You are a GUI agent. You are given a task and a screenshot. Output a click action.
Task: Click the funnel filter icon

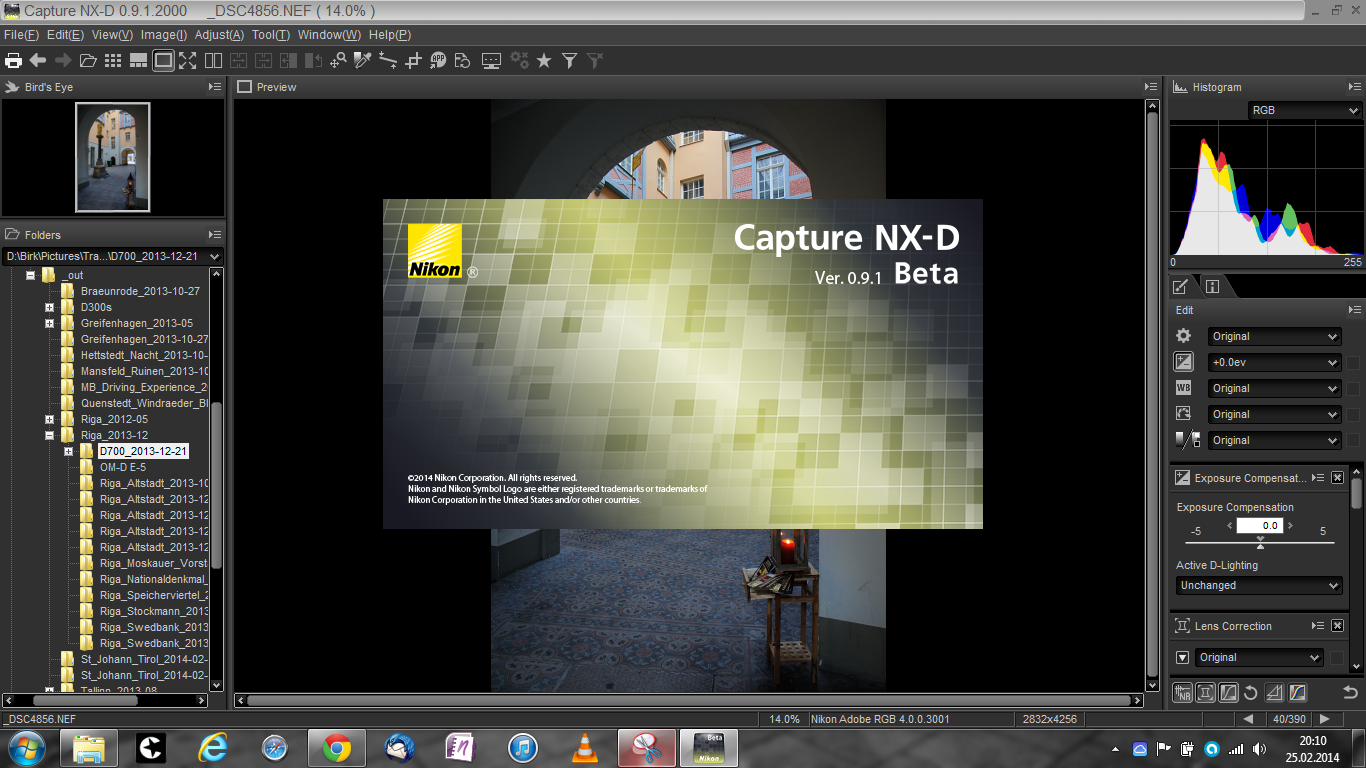[x=569, y=61]
